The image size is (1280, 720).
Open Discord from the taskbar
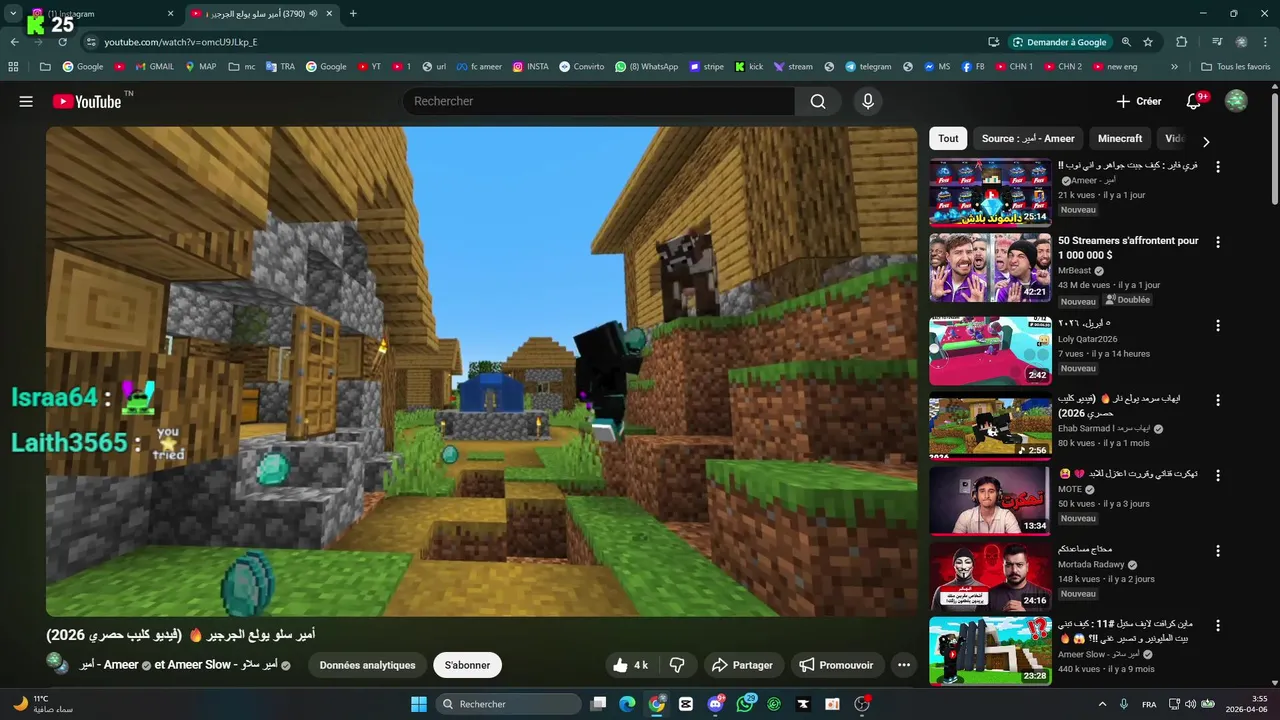tap(715, 704)
